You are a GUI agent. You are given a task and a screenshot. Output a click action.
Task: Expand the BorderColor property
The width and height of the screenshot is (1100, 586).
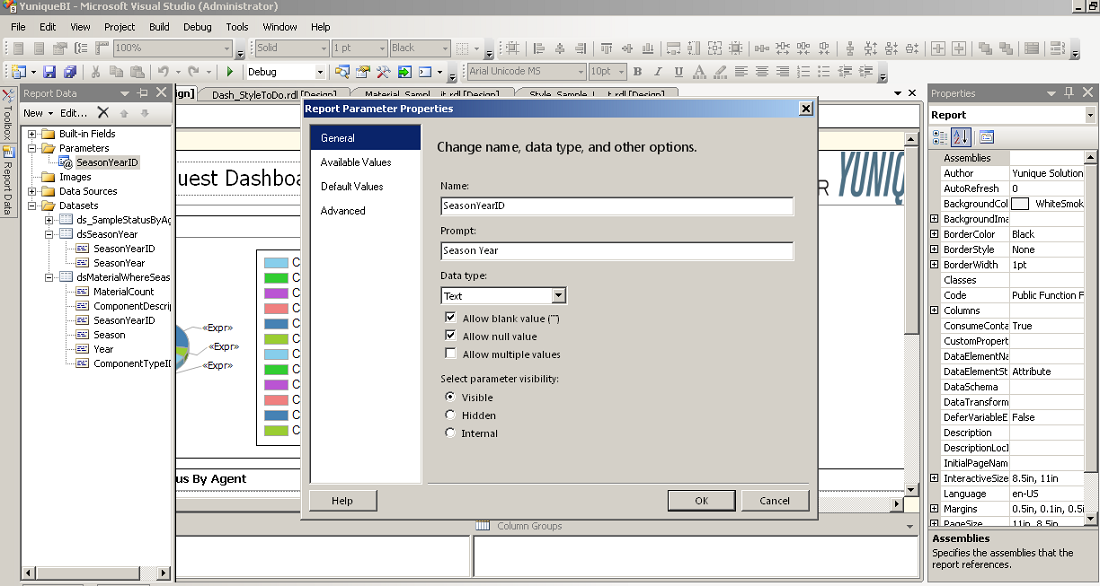click(x=934, y=234)
